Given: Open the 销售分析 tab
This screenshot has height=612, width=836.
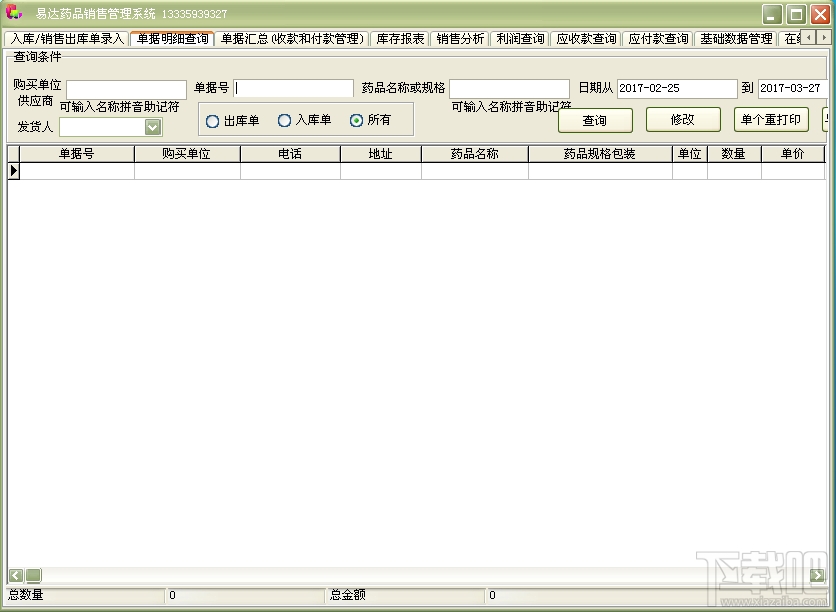Looking at the screenshot, I should pyautogui.click(x=460, y=39).
